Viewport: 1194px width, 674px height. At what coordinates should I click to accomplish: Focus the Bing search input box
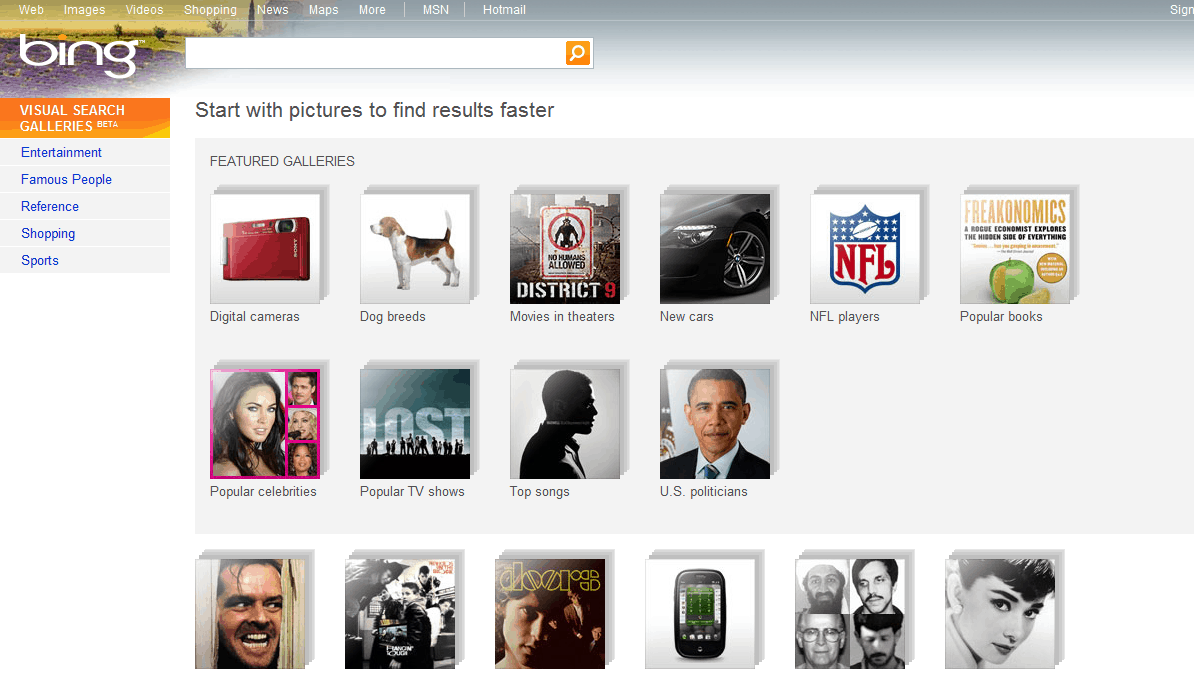(375, 53)
